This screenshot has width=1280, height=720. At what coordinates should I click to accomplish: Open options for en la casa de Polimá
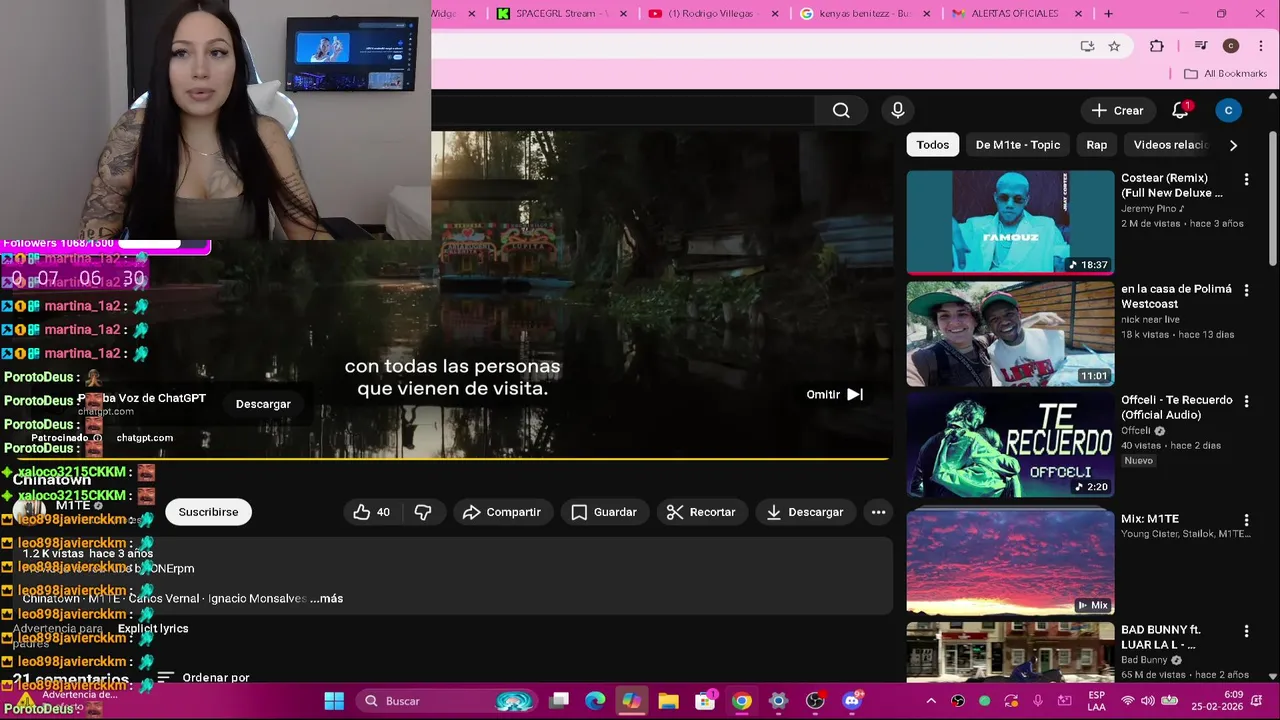coord(1246,290)
